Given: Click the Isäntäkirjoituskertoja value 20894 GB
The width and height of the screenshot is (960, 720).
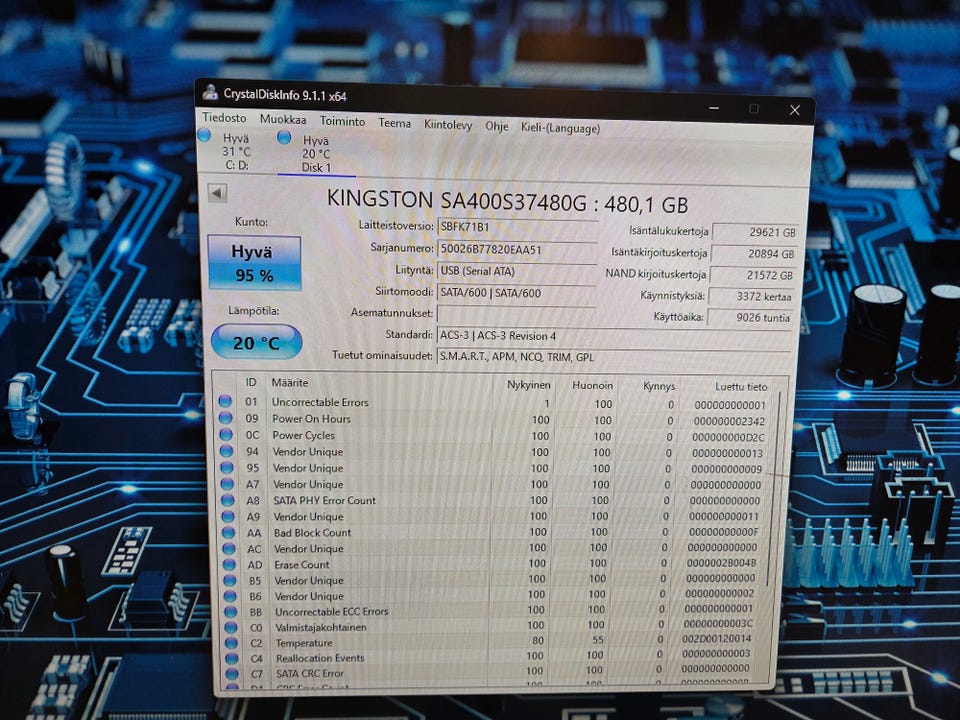Looking at the screenshot, I should 754,253.
